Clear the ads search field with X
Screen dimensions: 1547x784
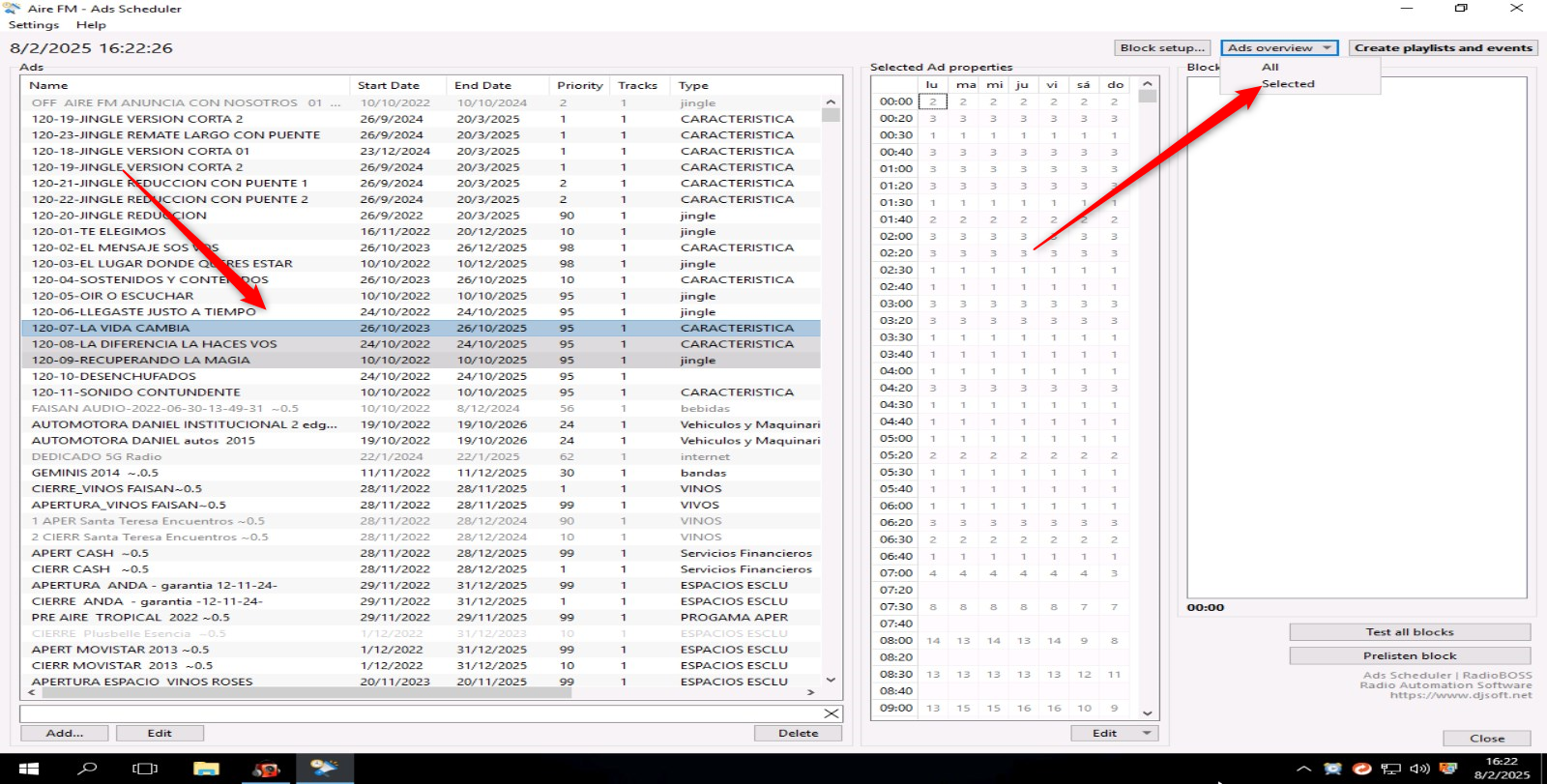[x=831, y=713]
